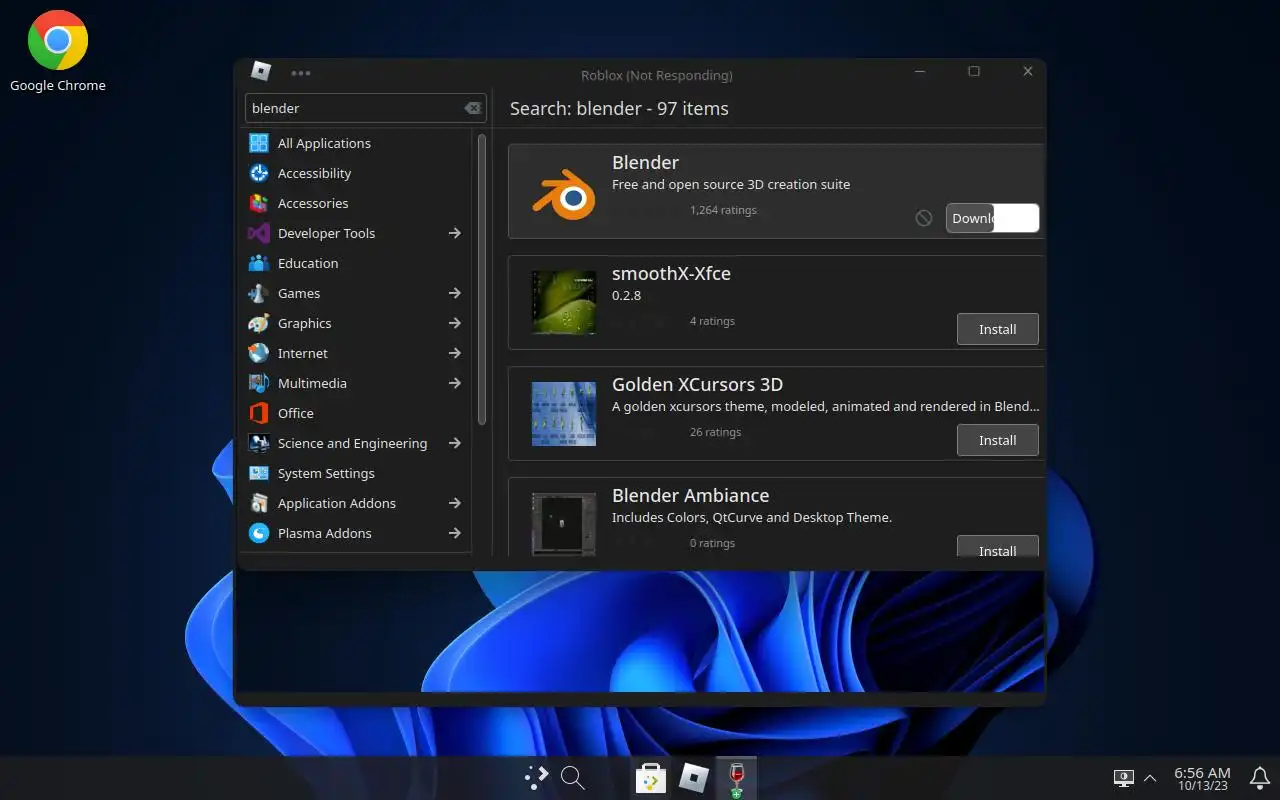Click the Education category icon
1280x800 pixels.
pos(259,263)
